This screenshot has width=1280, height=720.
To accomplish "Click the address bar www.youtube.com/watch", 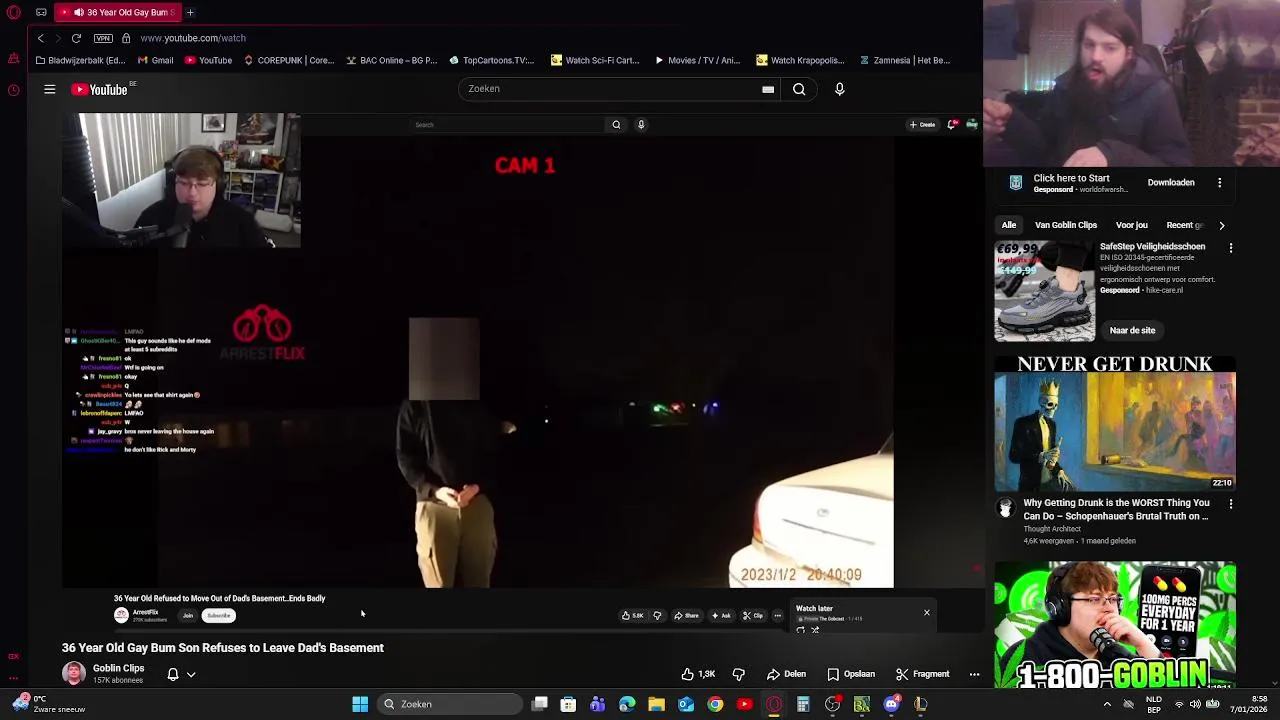I will 193,38.
